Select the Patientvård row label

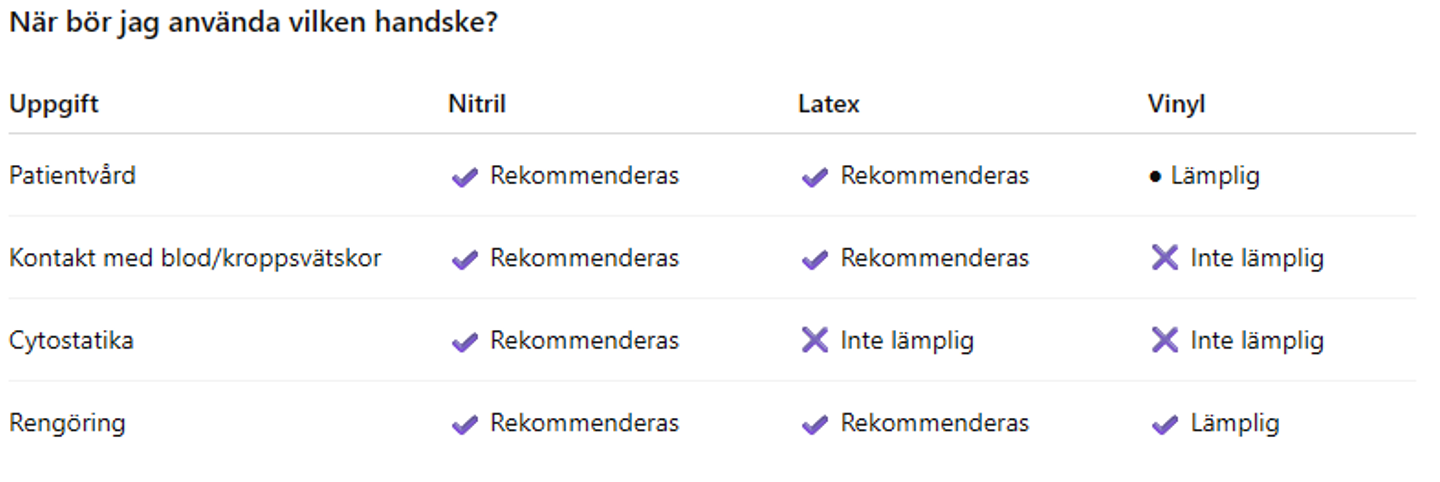[72, 175]
